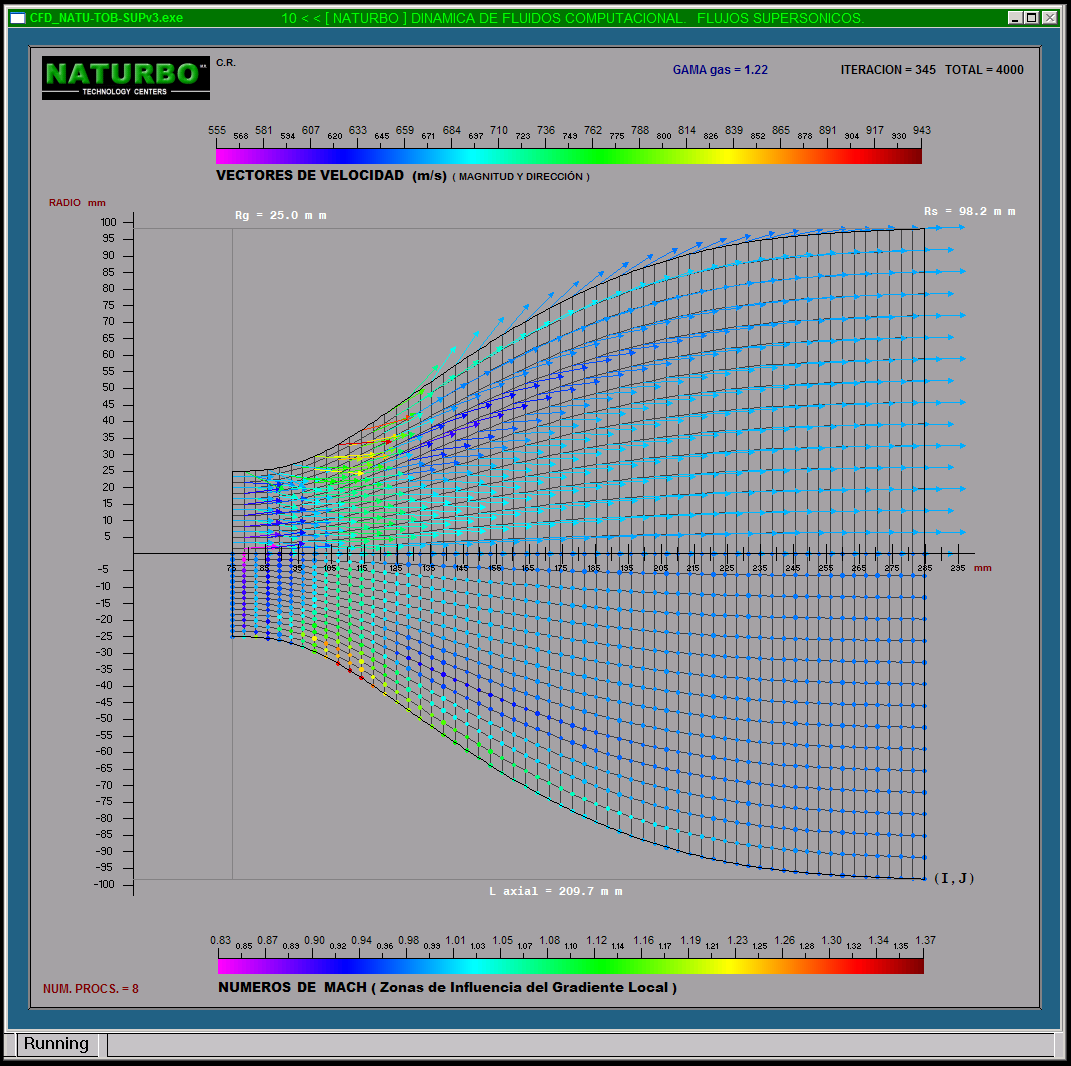Click the TOTAL = 4000 value
The width and height of the screenshot is (1071, 1066).
[984, 70]
